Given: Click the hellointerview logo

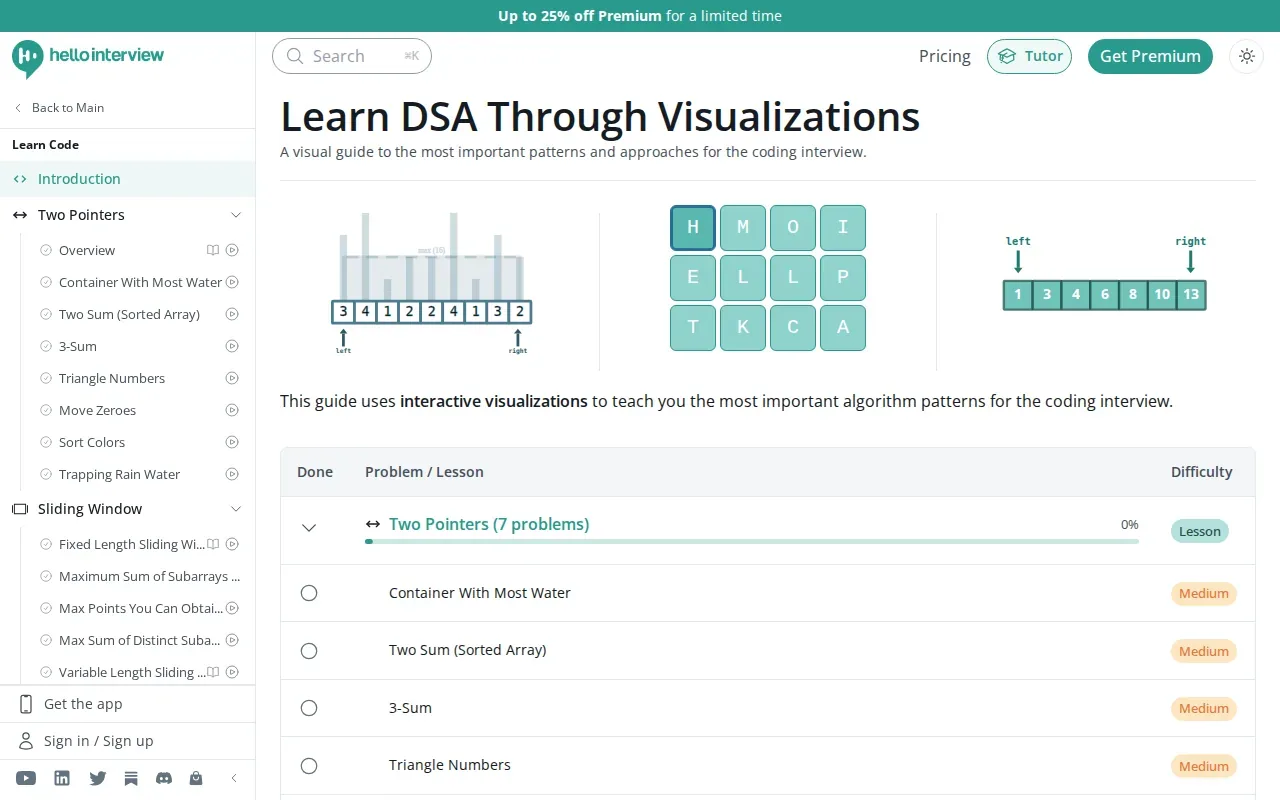Looking at the screenshot, I should [x=88, y=57].
